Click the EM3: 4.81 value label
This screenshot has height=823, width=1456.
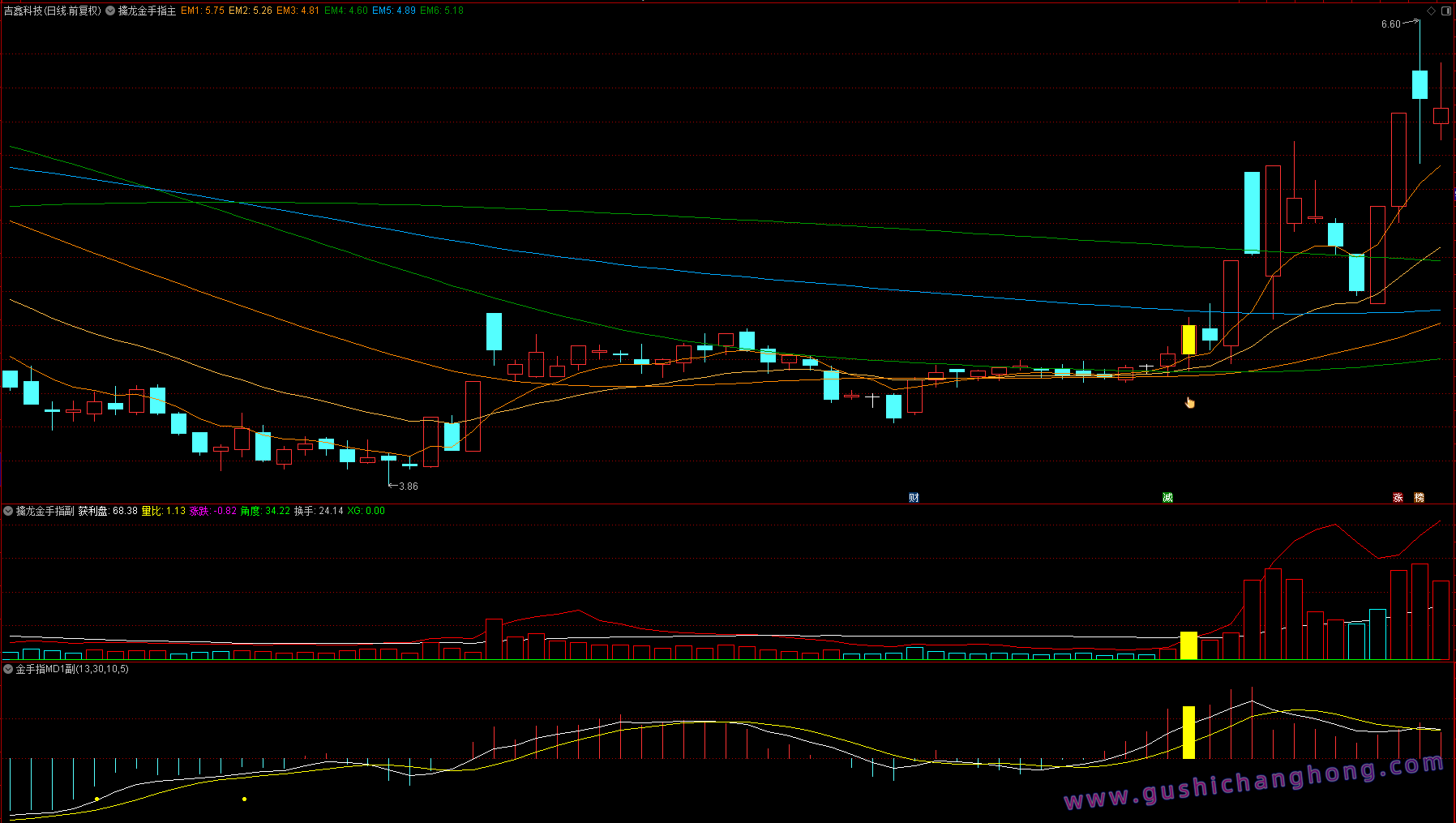[298, 11]
